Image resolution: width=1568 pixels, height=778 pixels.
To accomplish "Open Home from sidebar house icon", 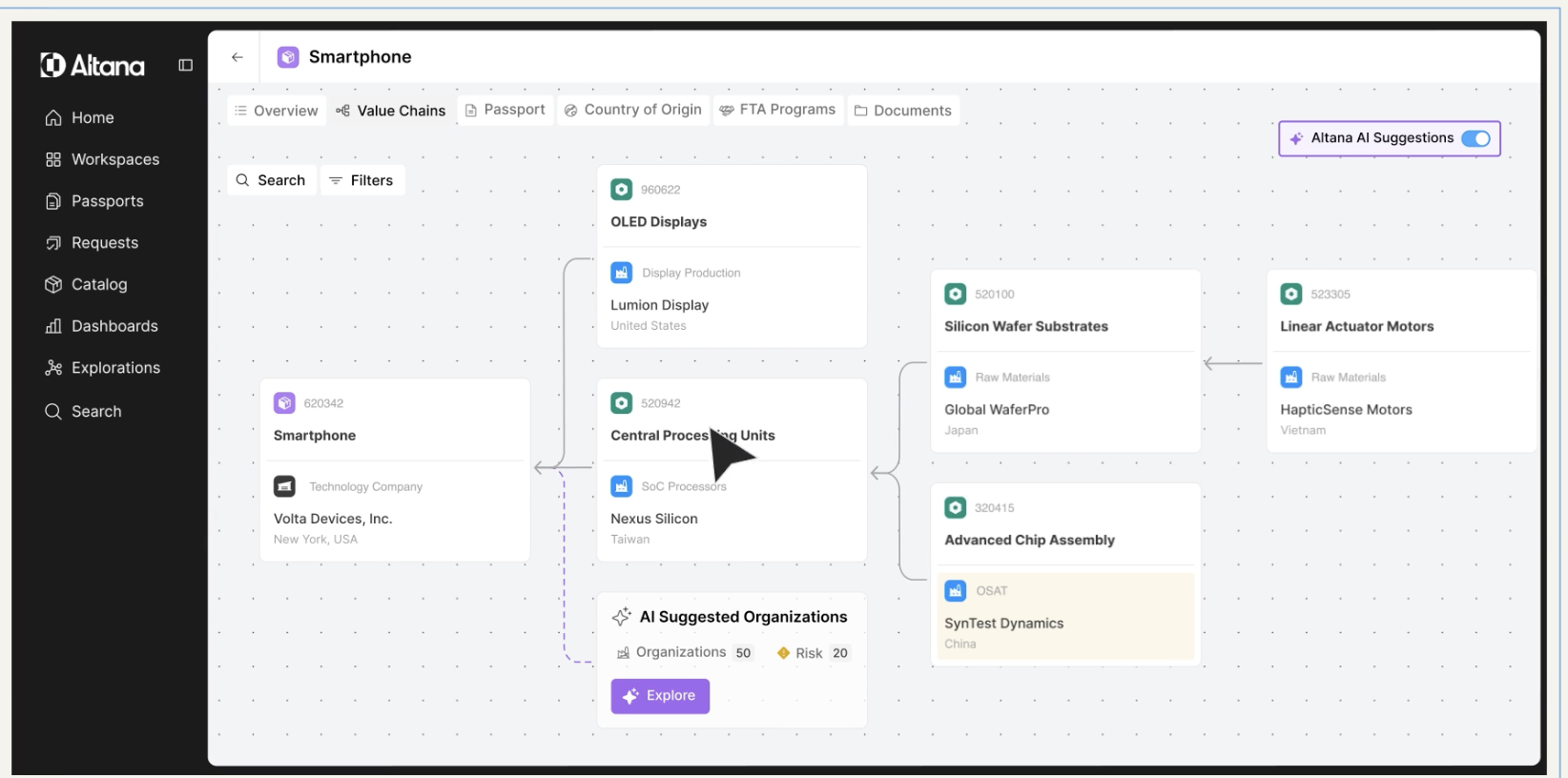I will (x=53, y=118).
